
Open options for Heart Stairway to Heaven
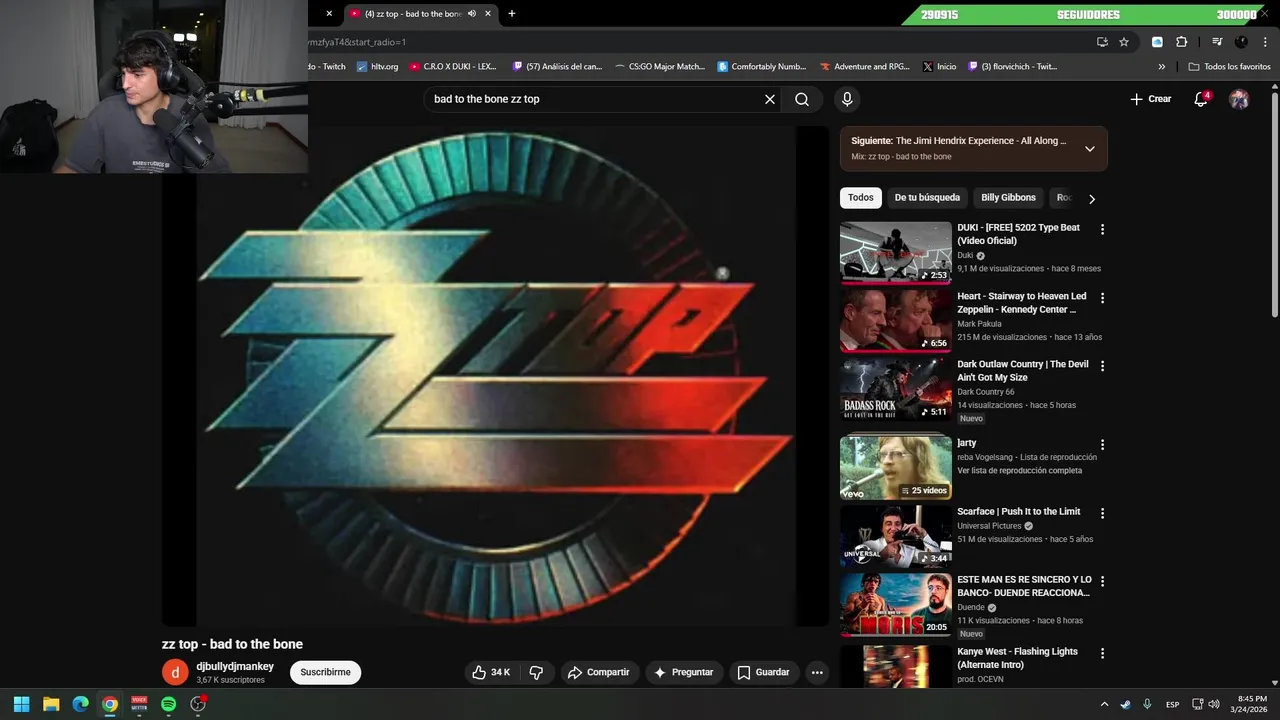pos(1102,298)
